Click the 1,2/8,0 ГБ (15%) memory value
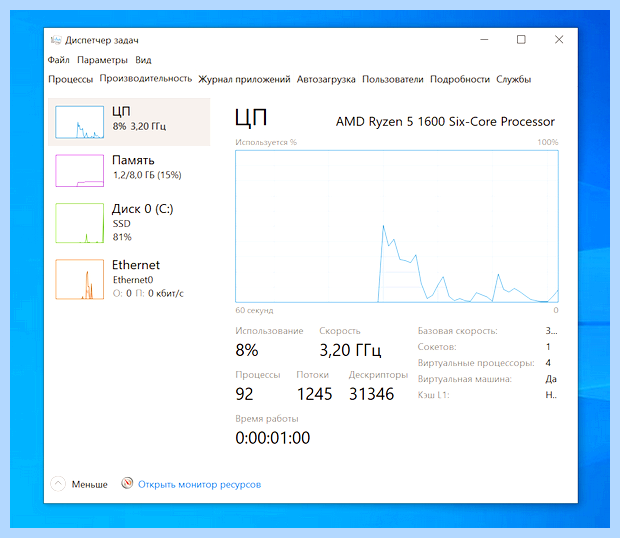The image size is (620, 538). [147, 175]
